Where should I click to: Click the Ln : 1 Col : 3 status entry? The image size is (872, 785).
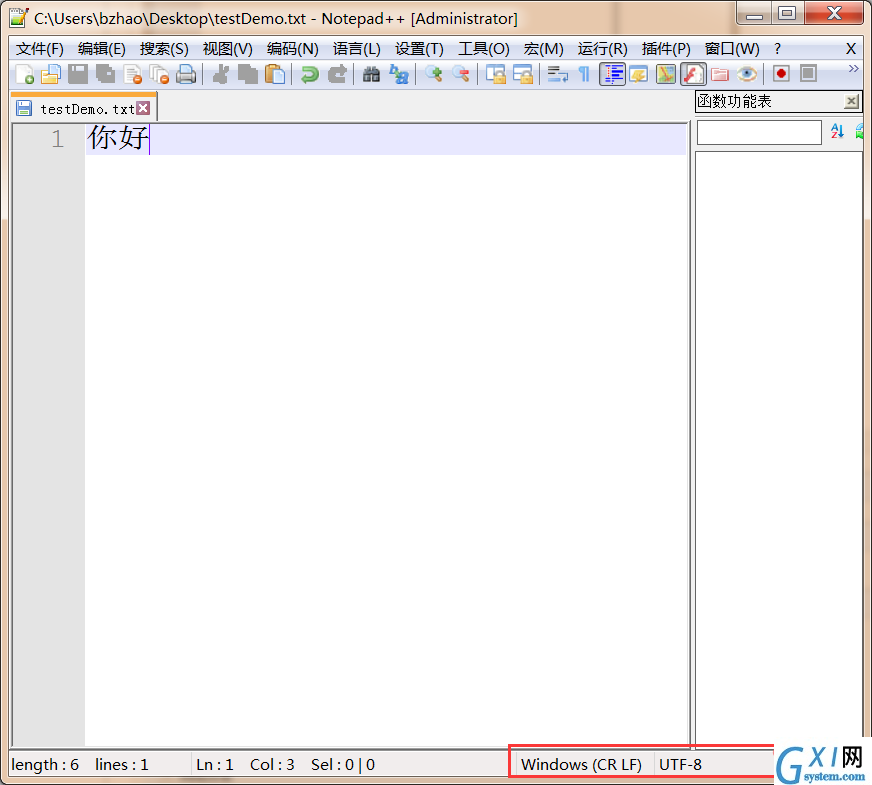(x=245, y=765)
